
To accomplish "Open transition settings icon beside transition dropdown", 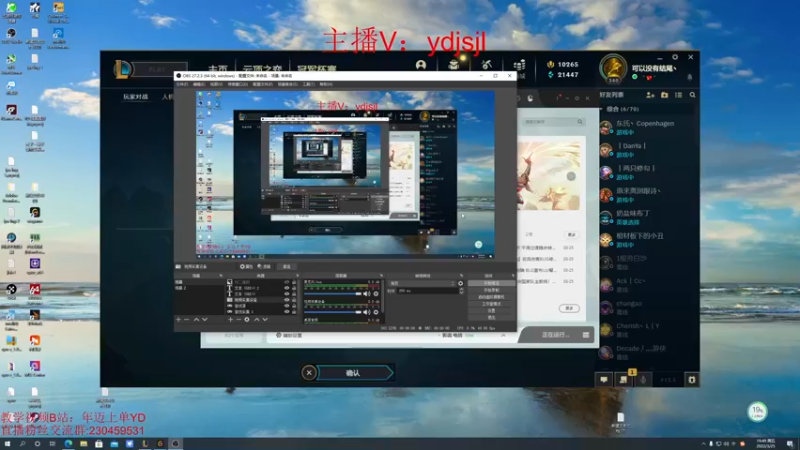I will [x=460, y=283].
